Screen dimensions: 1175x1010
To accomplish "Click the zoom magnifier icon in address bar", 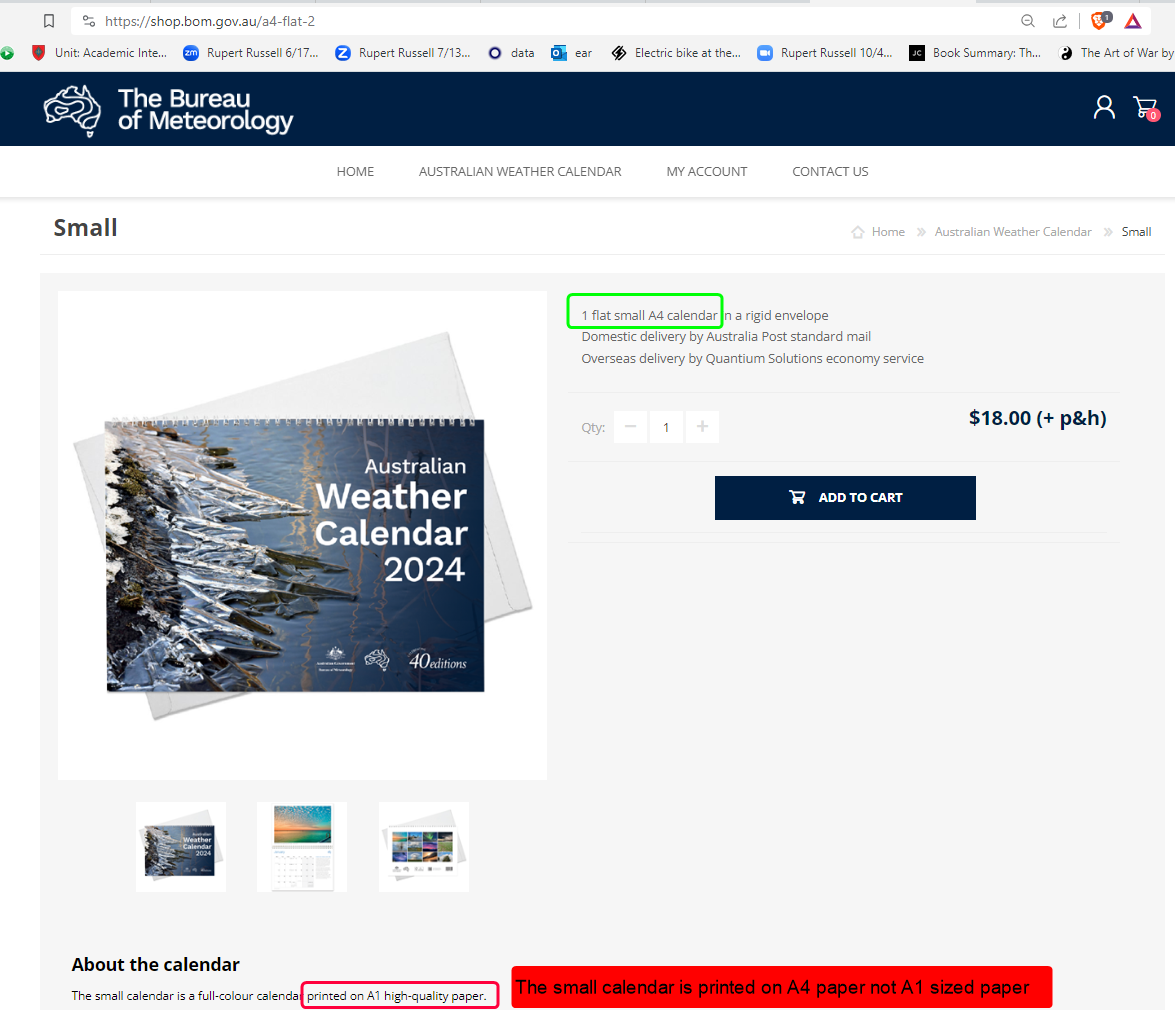I will pyautogui.click(x=1028, y=21).
